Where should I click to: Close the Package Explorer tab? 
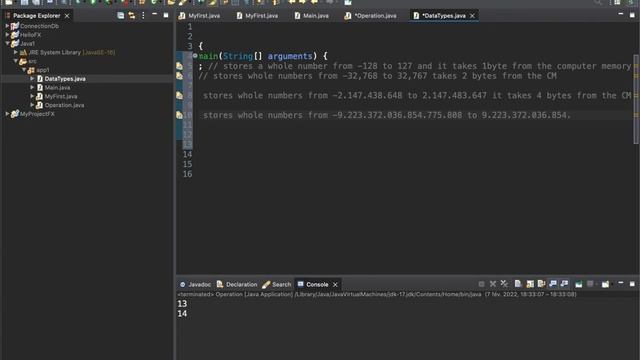tap(67, 16)
